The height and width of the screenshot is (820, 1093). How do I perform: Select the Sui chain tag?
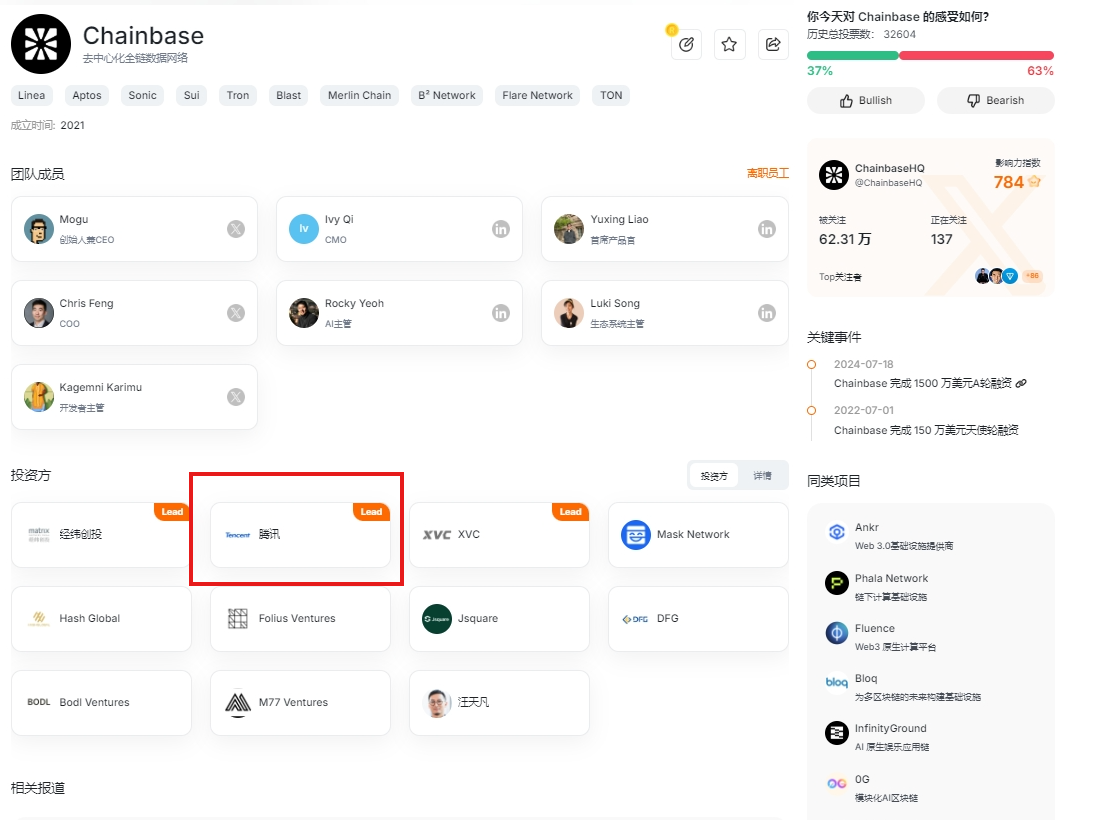pos(192,96)
